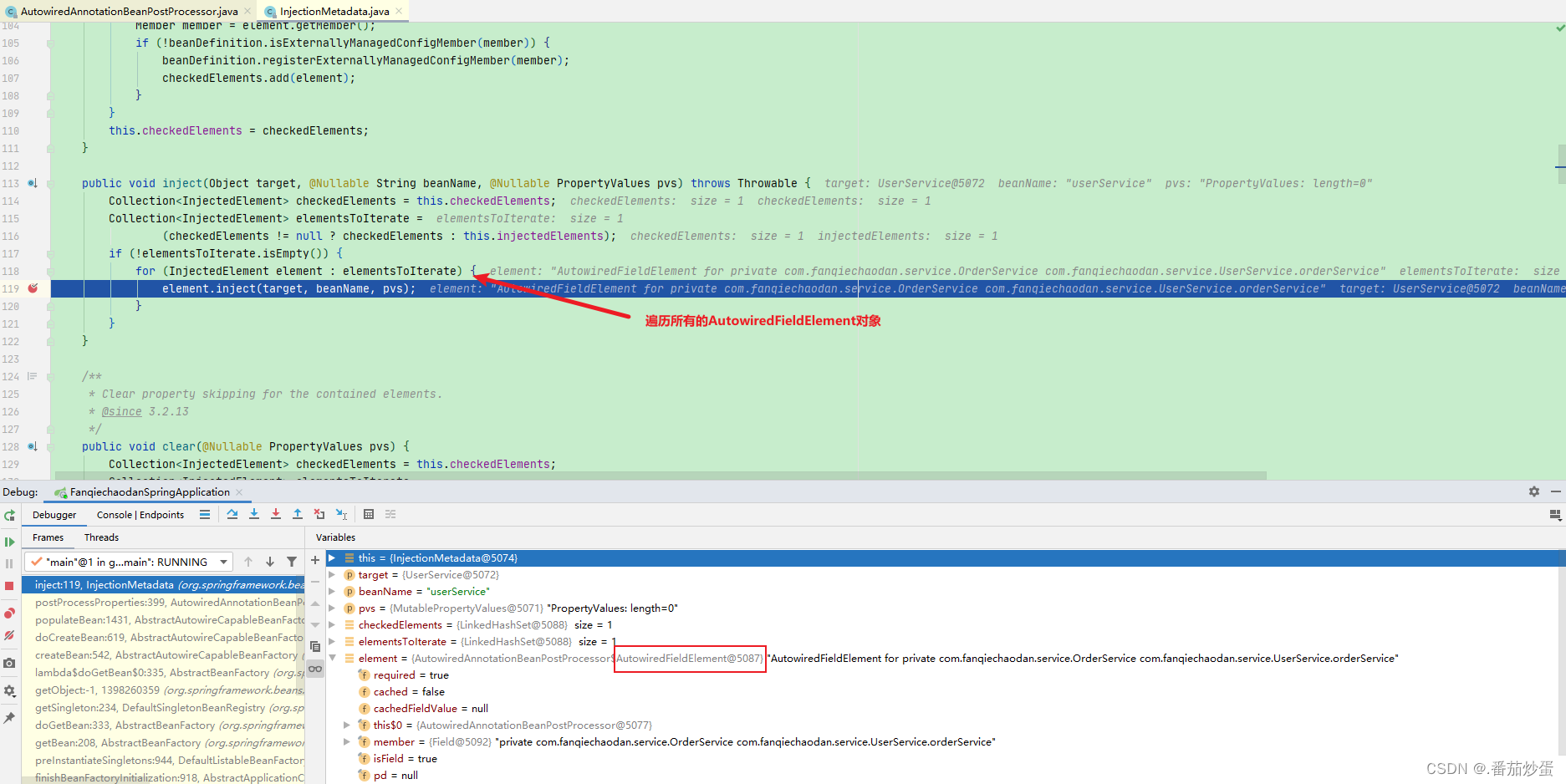Screen dimensions: 1566x784
Task: Select next frame with down arrow
Action: tap(270, 562)
